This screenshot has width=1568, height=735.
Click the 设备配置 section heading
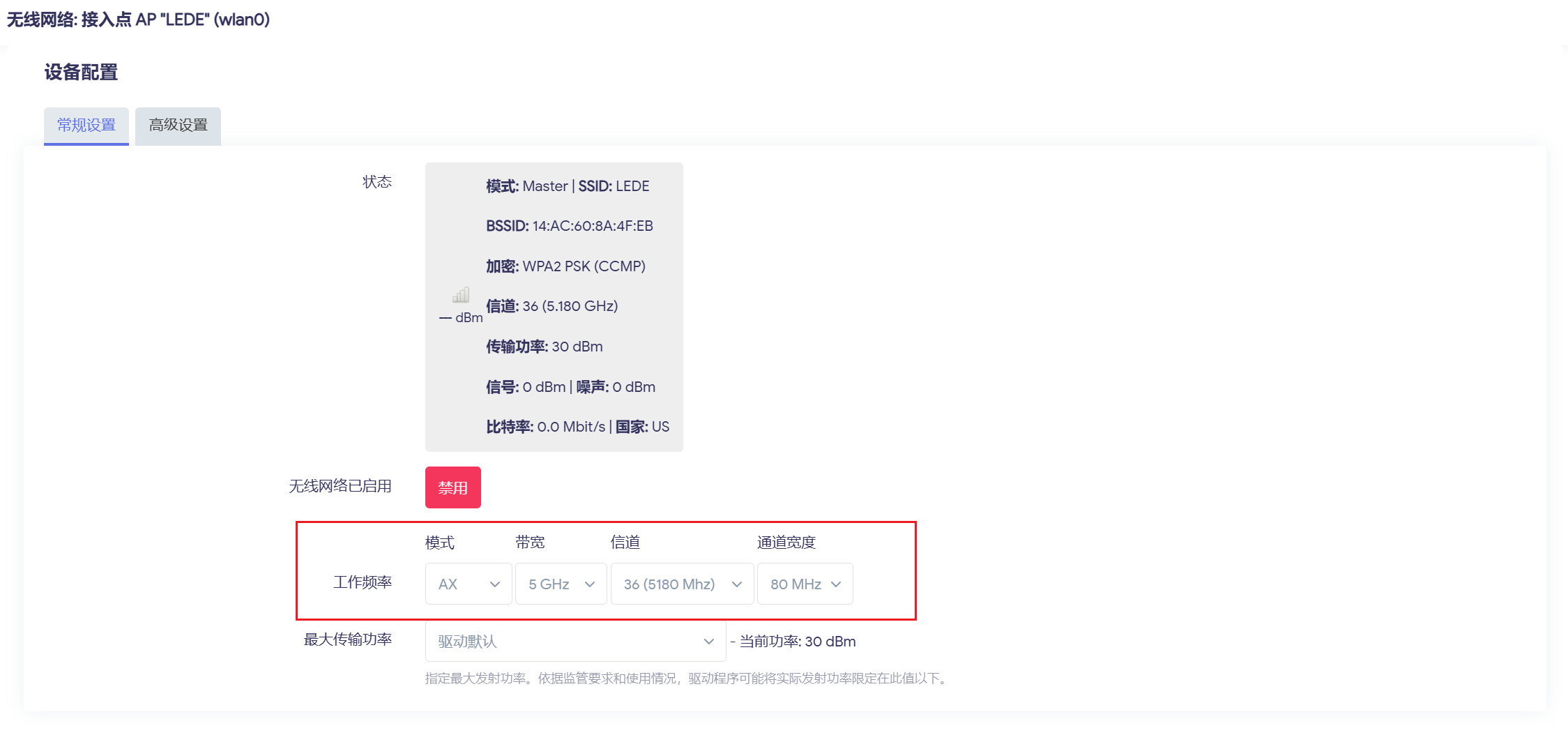point(81,73)
